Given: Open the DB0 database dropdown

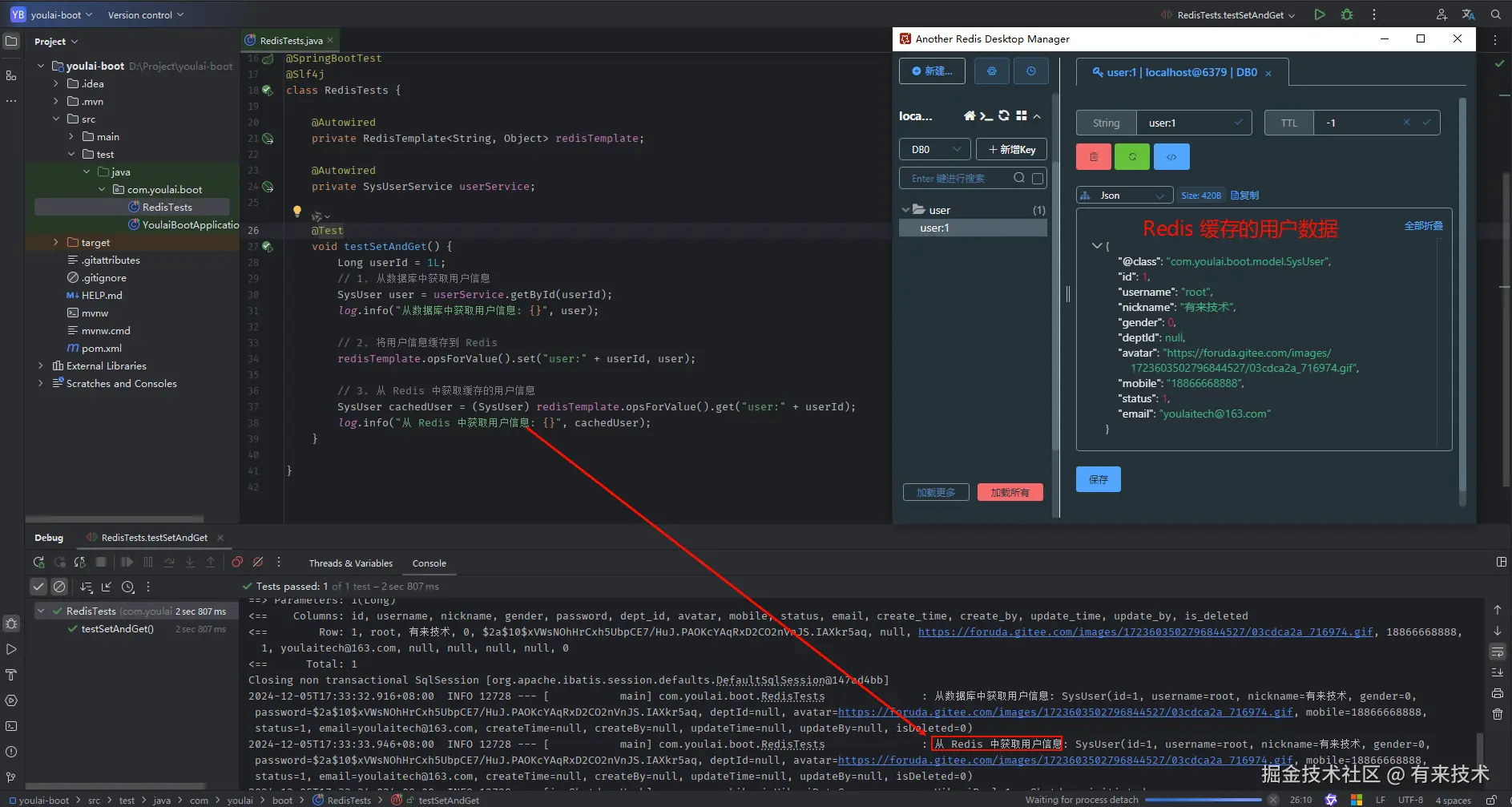Looking at the screenshot, I should point(935,149).
